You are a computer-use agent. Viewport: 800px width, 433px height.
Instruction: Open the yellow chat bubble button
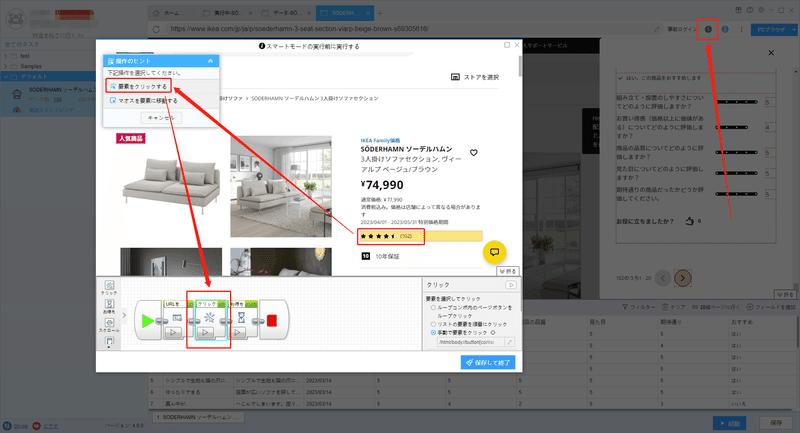pos(494,252)
